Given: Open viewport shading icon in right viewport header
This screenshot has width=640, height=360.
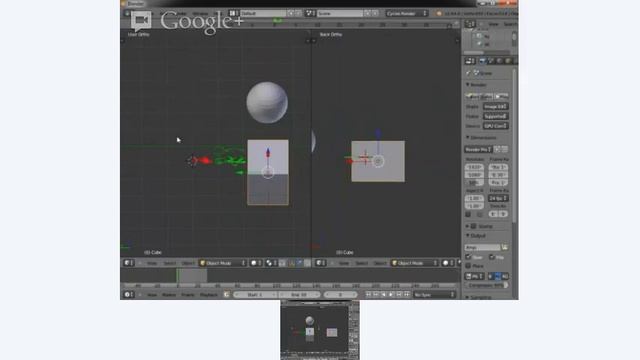Looking at the screenshot, I should tap(448, 263).
